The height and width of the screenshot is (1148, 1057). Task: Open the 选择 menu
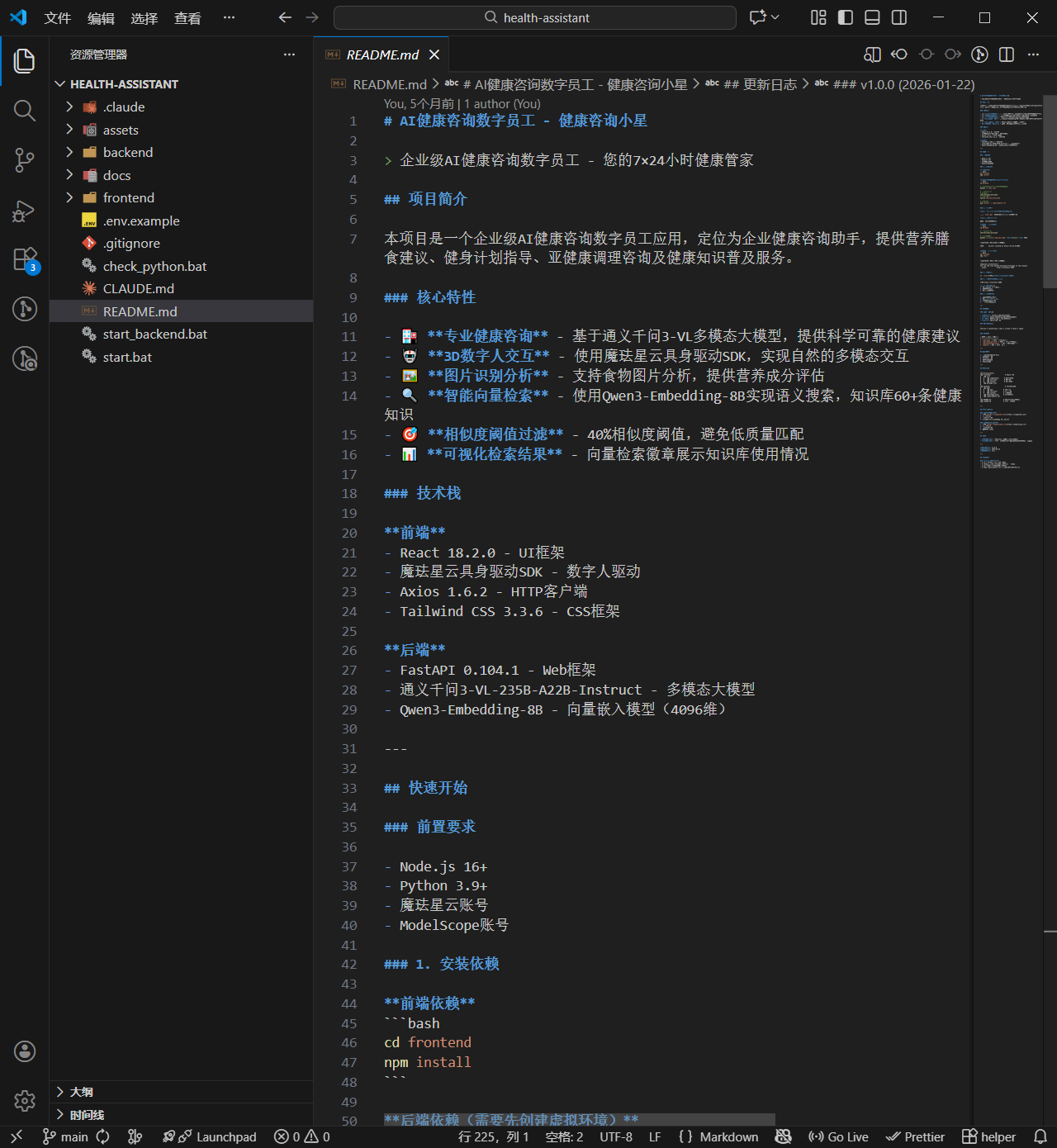[x=145, y=18]
